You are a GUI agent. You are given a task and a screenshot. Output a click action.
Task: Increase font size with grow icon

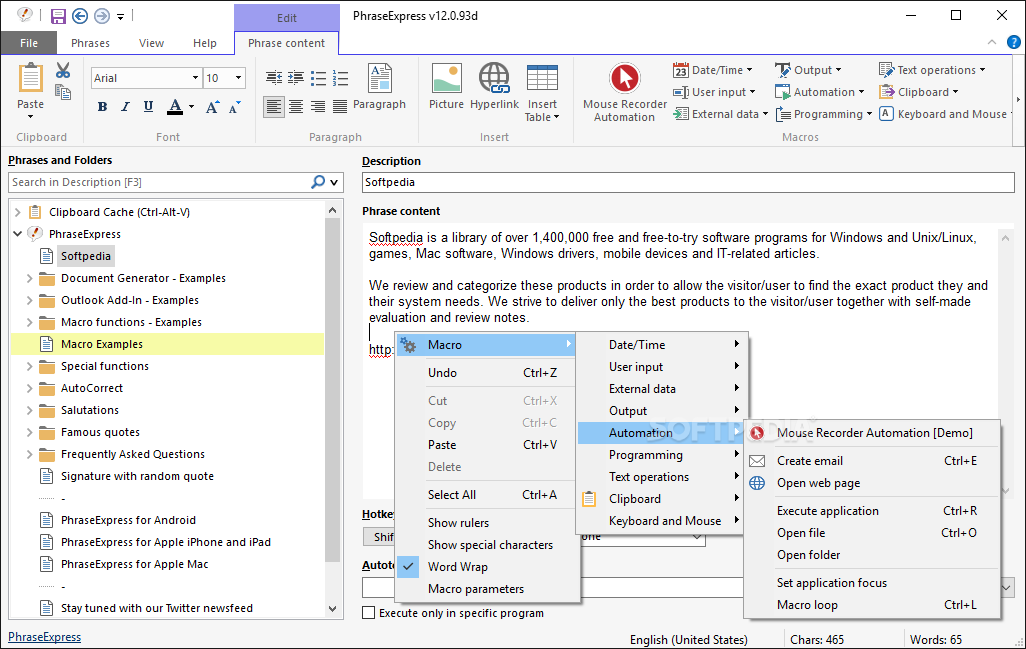(211, 107)
